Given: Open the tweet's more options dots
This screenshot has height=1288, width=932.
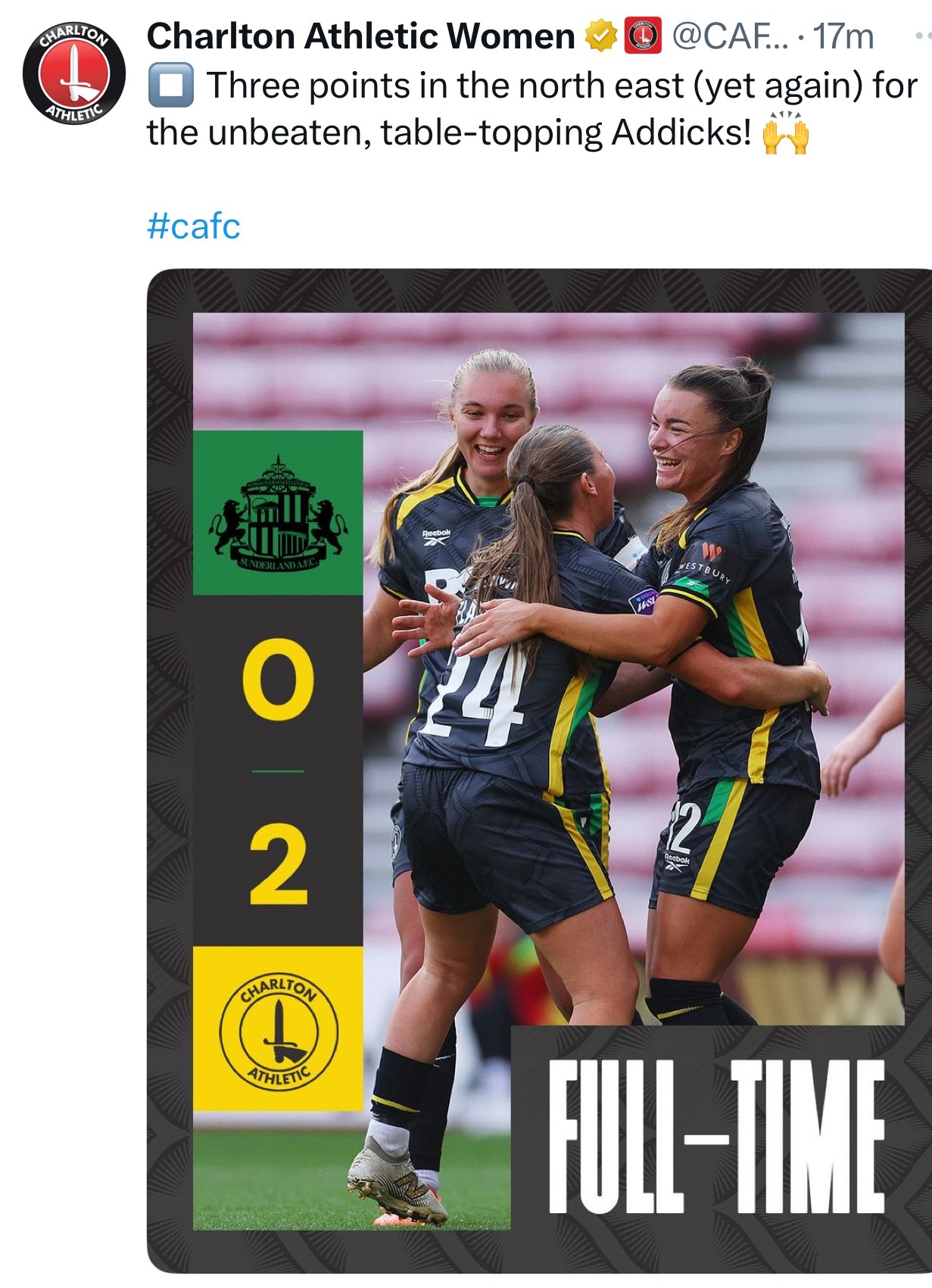Looking at the screenshot, I should (x=923, y=36).
